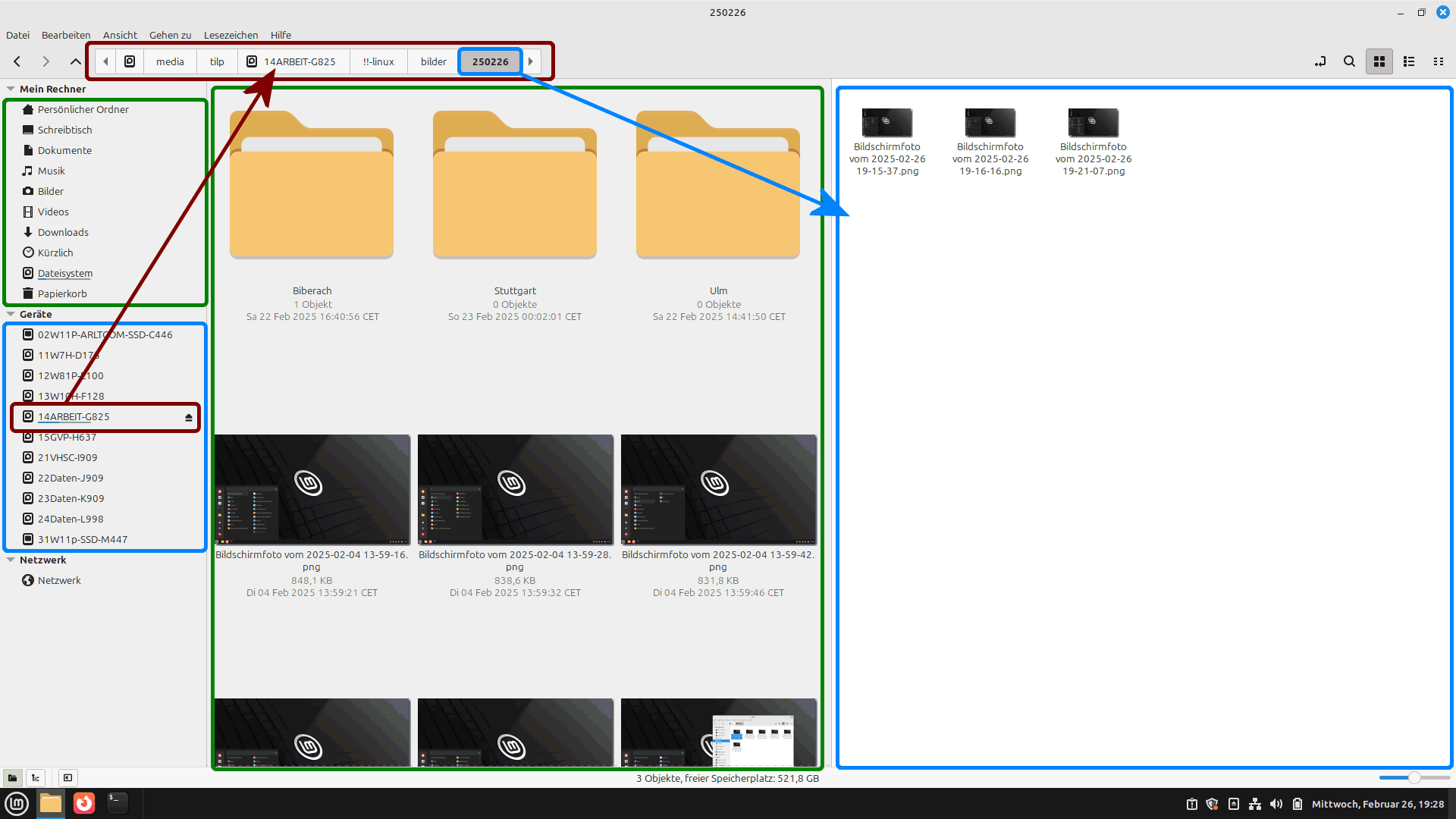
Task: Collapse the Mein Rechner section
Action: (x=11, y=89)
